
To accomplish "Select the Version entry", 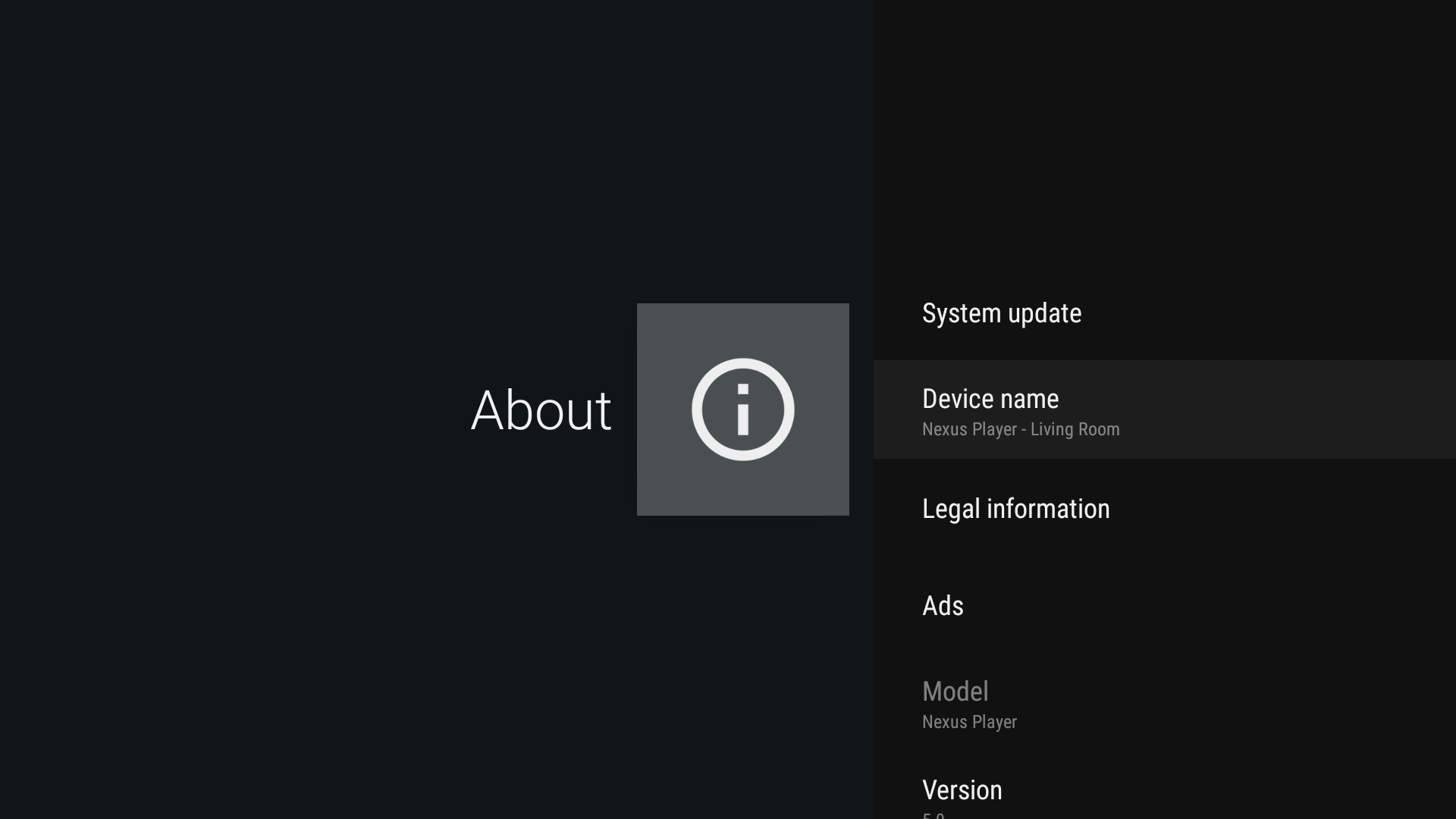I will (x=962, y=790).
